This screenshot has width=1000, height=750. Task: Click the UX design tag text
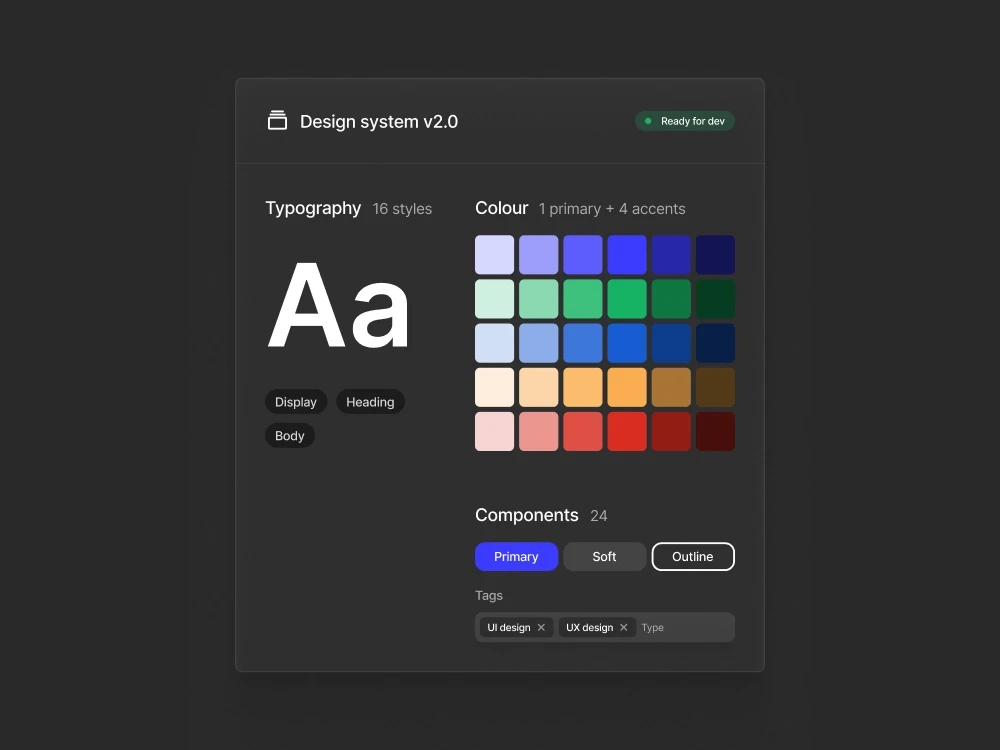[590, 628]
